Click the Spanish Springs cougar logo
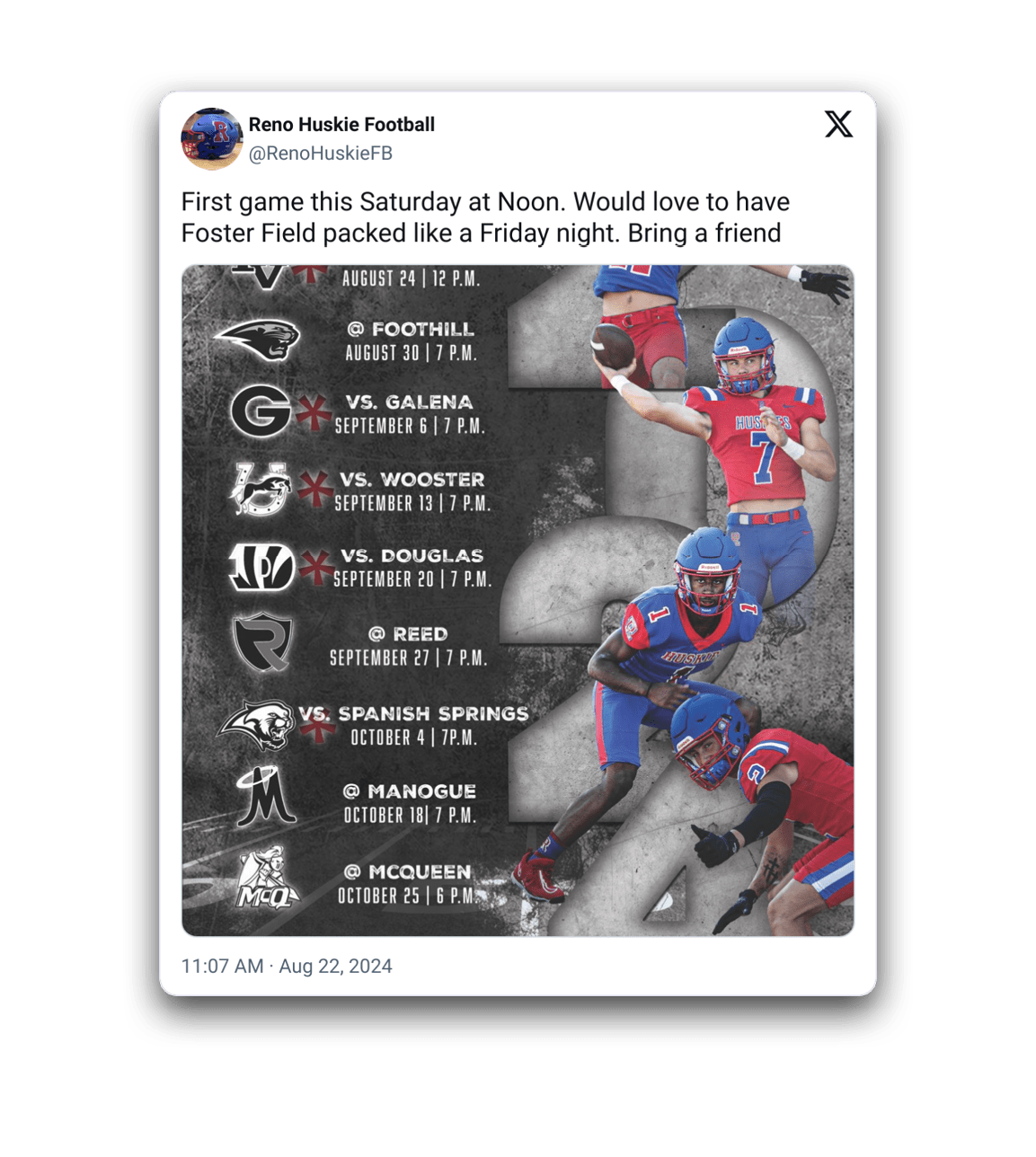The width and height of the screenshot is (1036, 1157). [258, 724]
